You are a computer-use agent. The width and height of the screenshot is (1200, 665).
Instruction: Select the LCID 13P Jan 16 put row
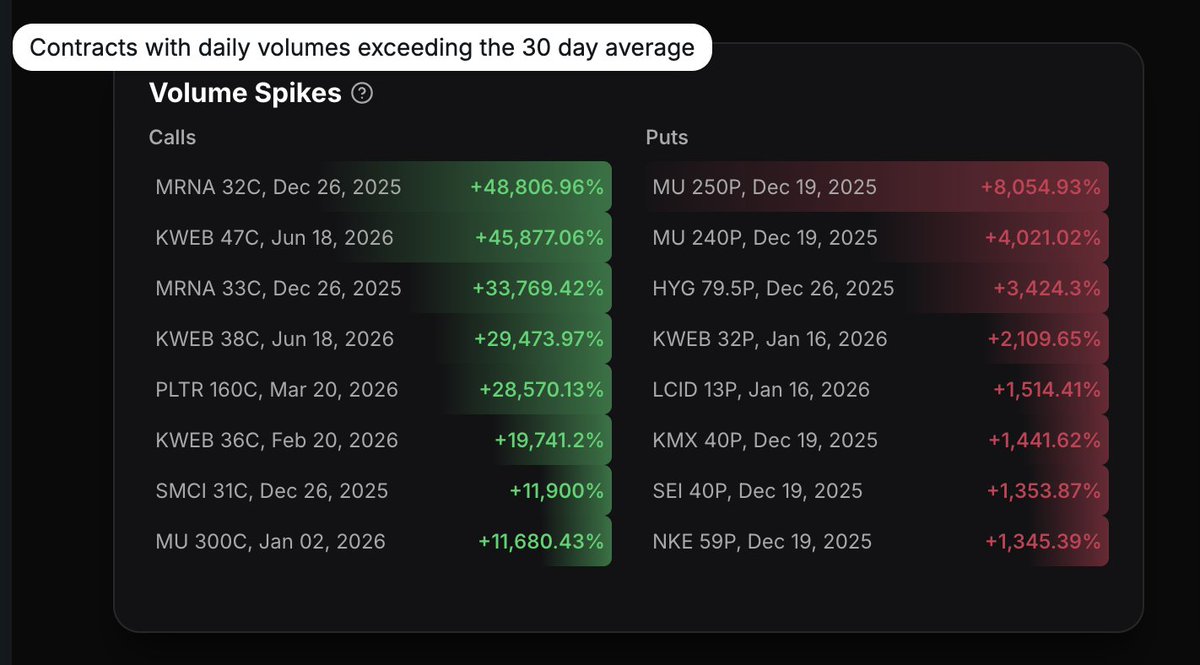(x=877, y=389)
